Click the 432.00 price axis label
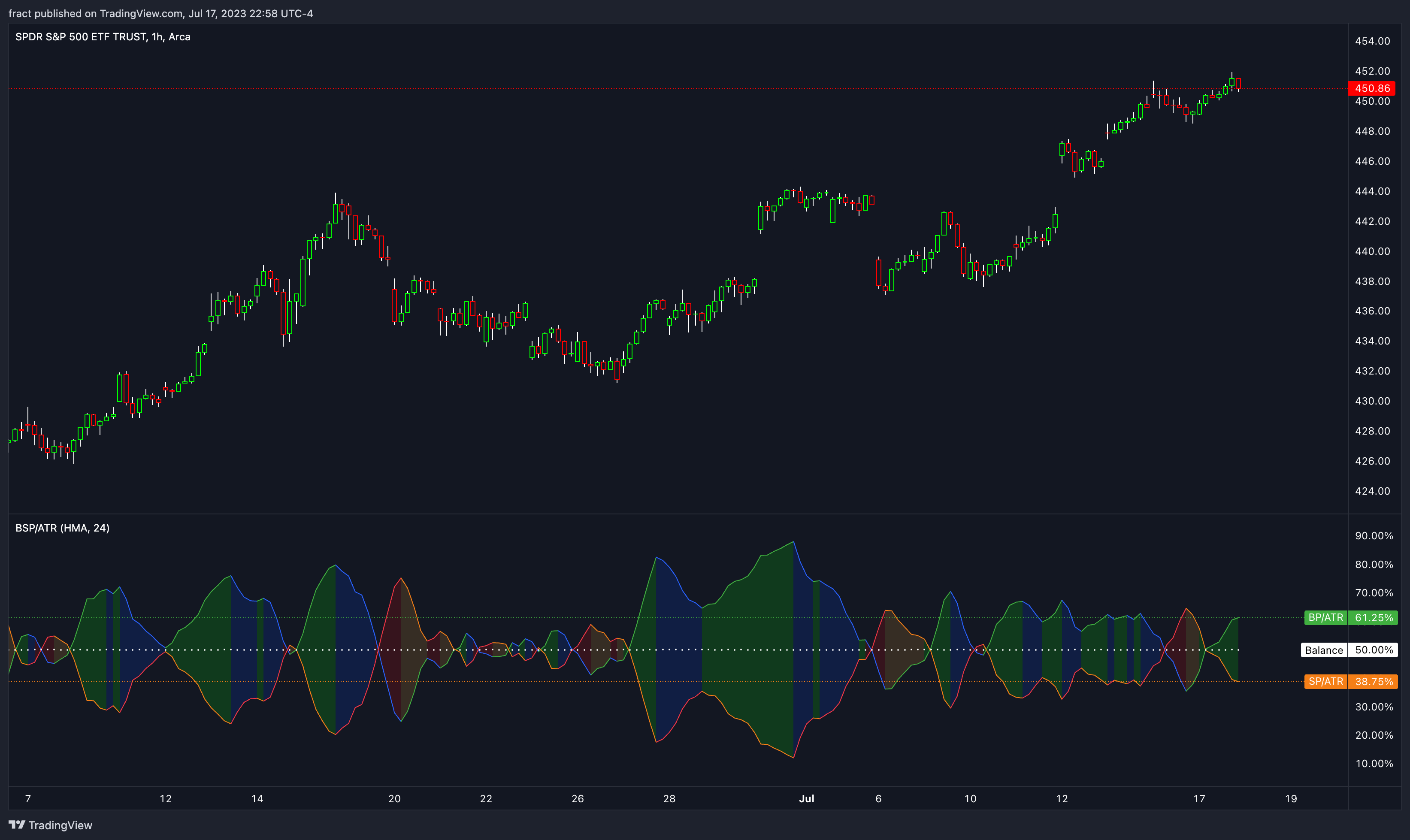This screenshot has width=1410, height=840. coord(1372,371)
